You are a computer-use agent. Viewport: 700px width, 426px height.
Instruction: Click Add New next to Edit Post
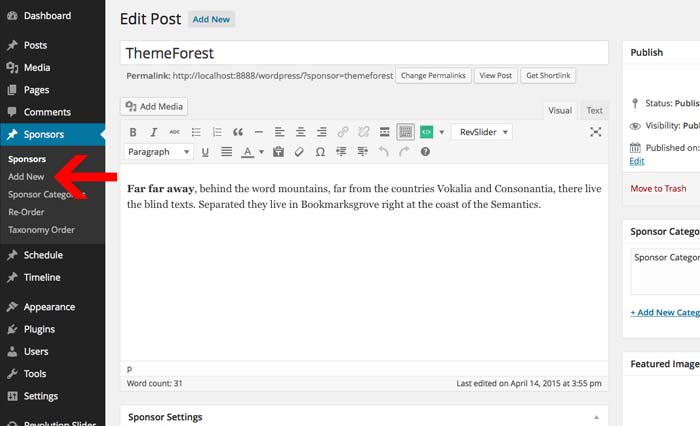(x=211, y=19)
